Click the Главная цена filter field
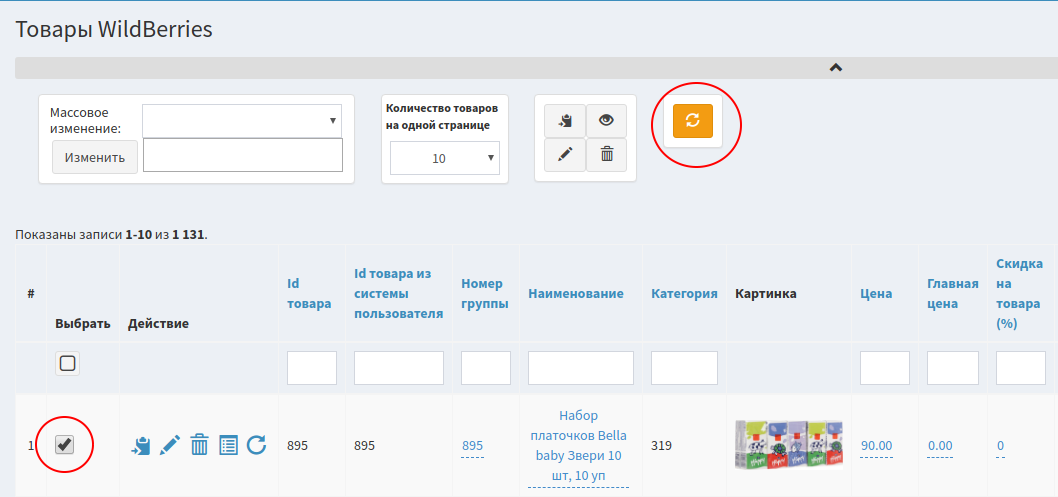The image size is (1058, 497). tap(953, 368)
